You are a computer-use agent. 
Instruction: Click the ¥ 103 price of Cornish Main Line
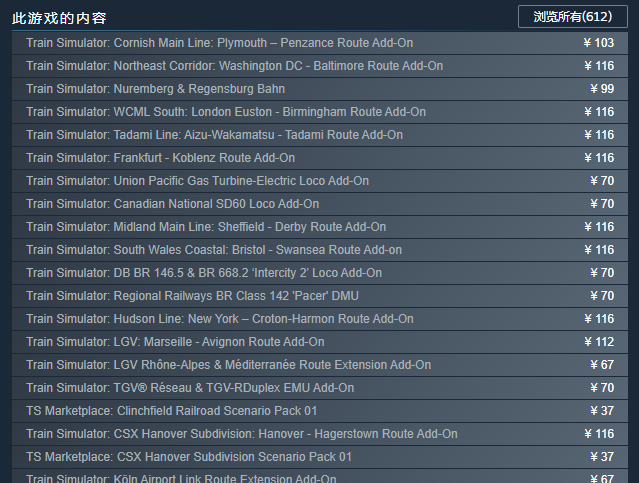pyautogui.click(x=598, y=43)
